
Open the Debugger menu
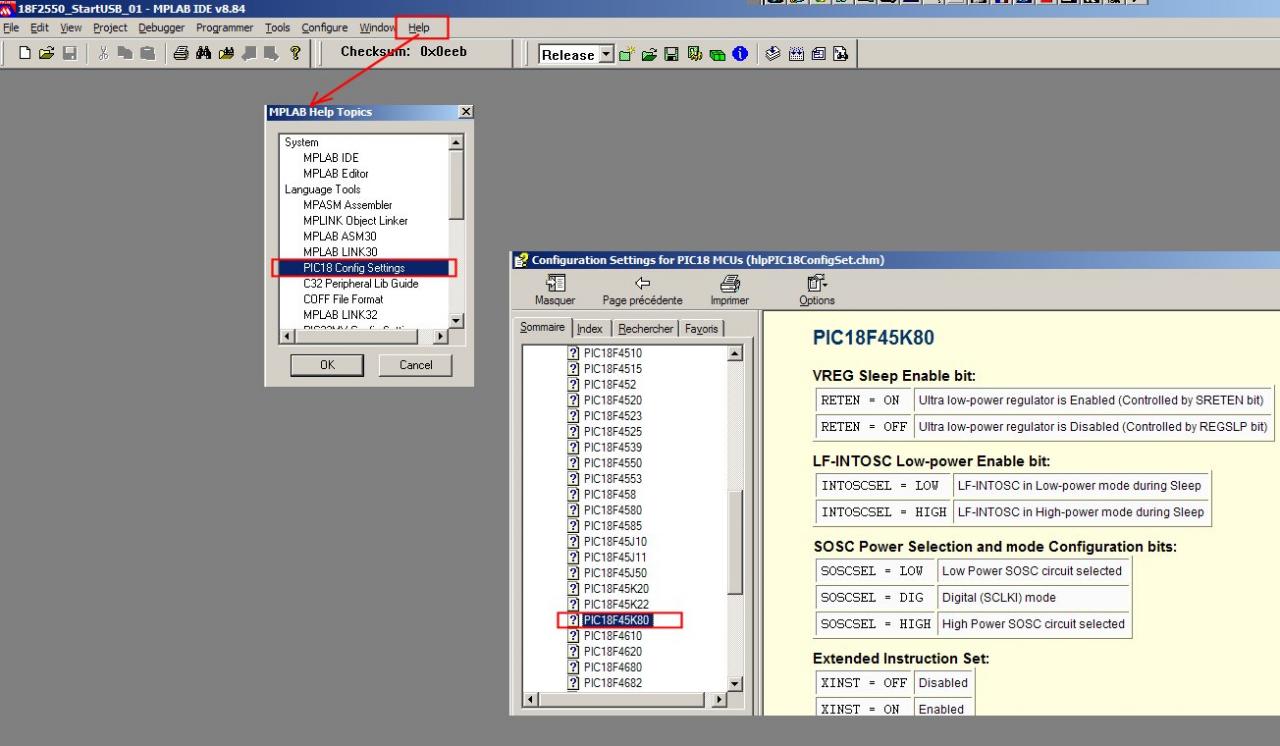click(162, 28)
